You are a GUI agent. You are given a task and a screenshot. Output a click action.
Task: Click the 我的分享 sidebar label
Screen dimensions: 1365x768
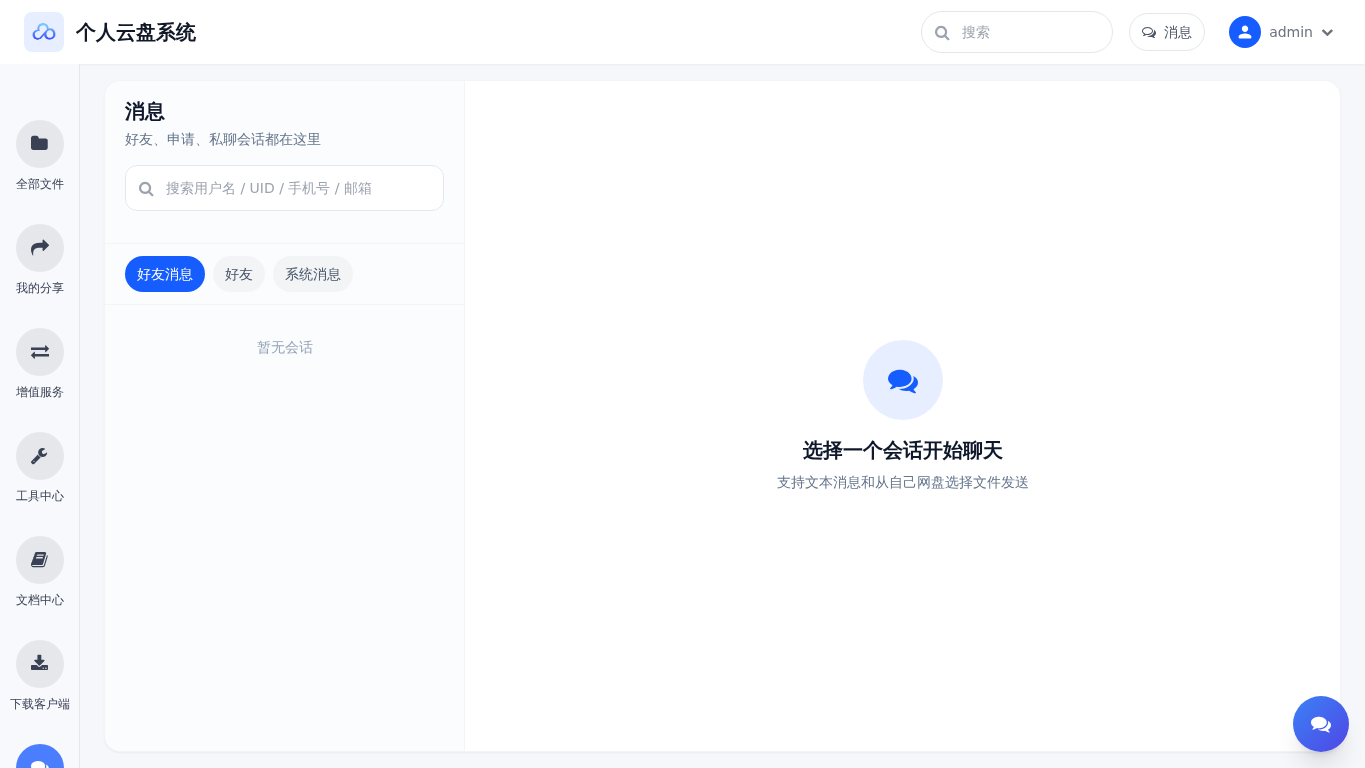click(40, 288)
